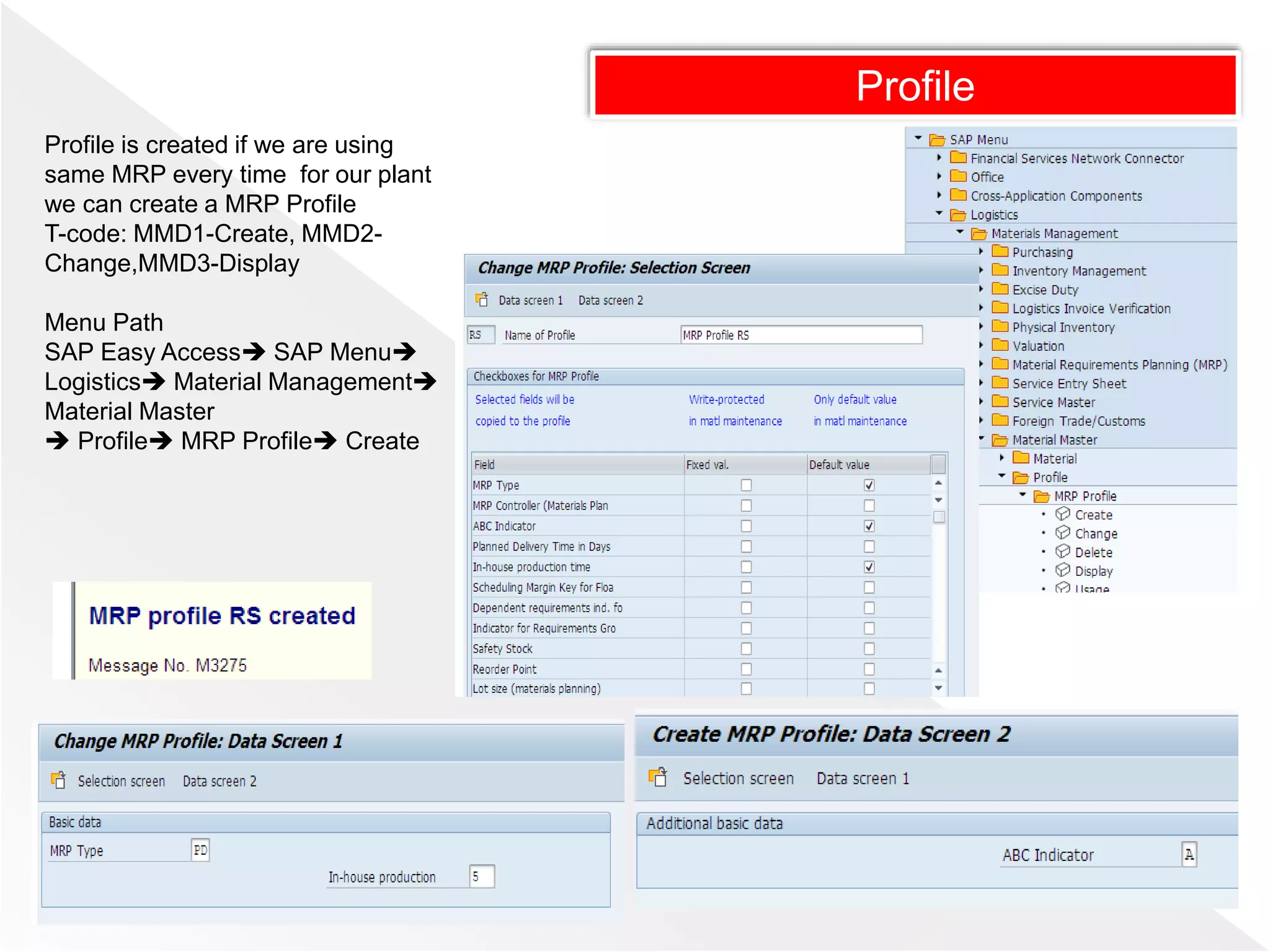1270x952 pixels.
Task: Open Data screen 1 from Selection Screen
Action: [x=531, y=301]
